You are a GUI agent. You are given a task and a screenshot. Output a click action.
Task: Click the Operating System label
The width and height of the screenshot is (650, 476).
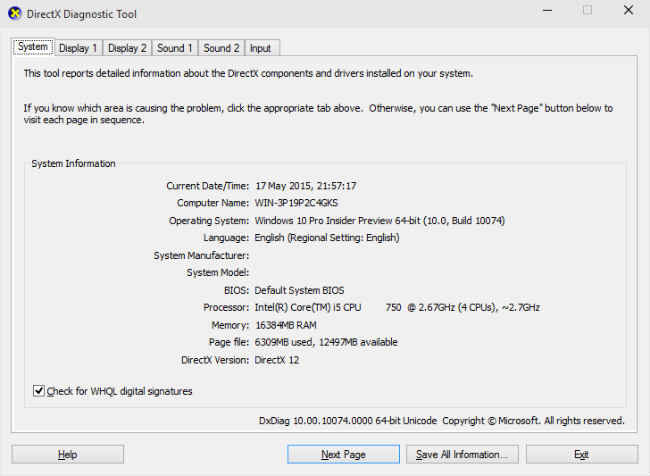point(209,220)
